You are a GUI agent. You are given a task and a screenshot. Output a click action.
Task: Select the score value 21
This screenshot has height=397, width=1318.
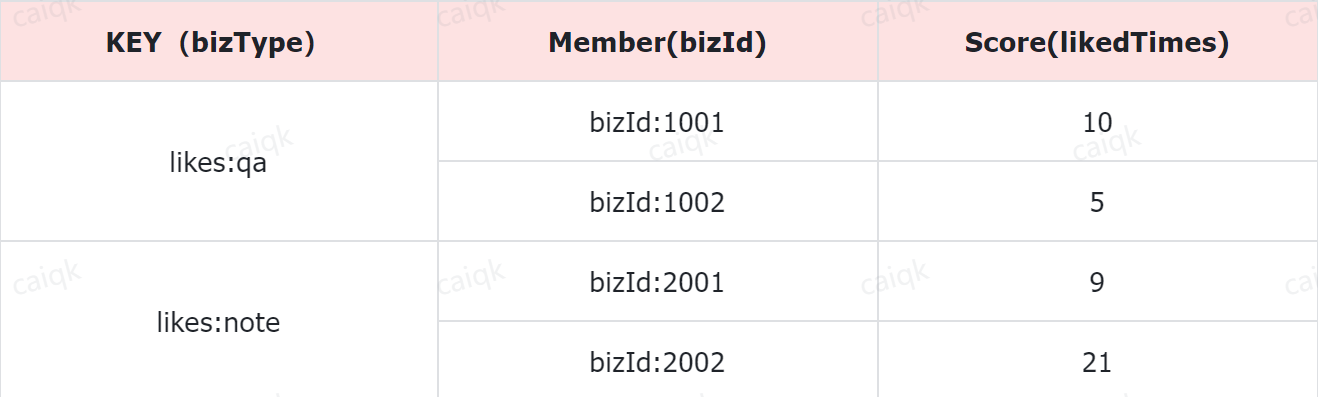[x=1097, y=362]
